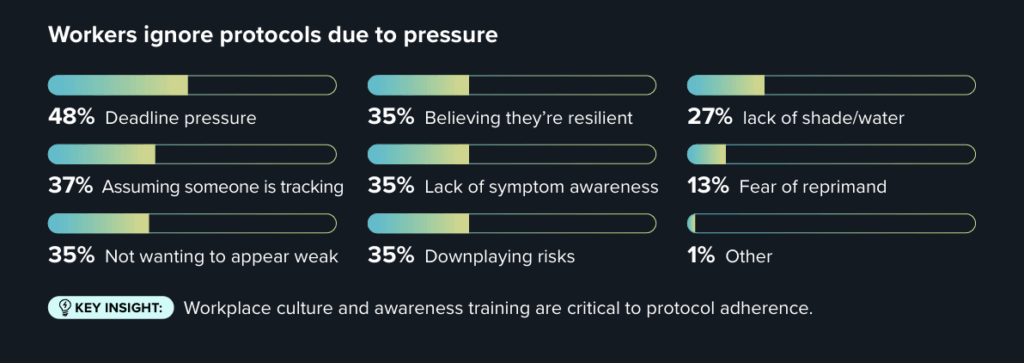Screen dimensions: 1024x363
Task: Click the Believing they're resilient label
Action: coord(529,118)
